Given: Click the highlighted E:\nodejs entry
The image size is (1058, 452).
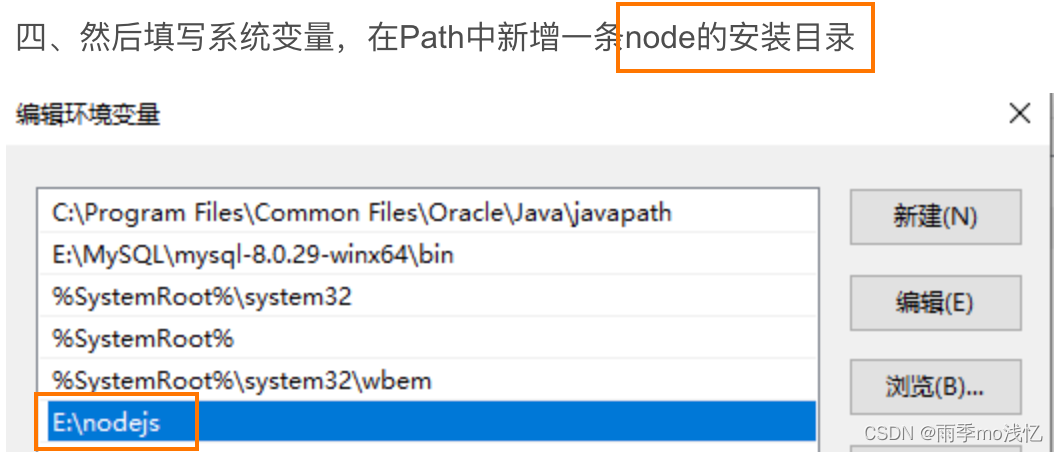Looking at the screenshot, I should 106,423.
